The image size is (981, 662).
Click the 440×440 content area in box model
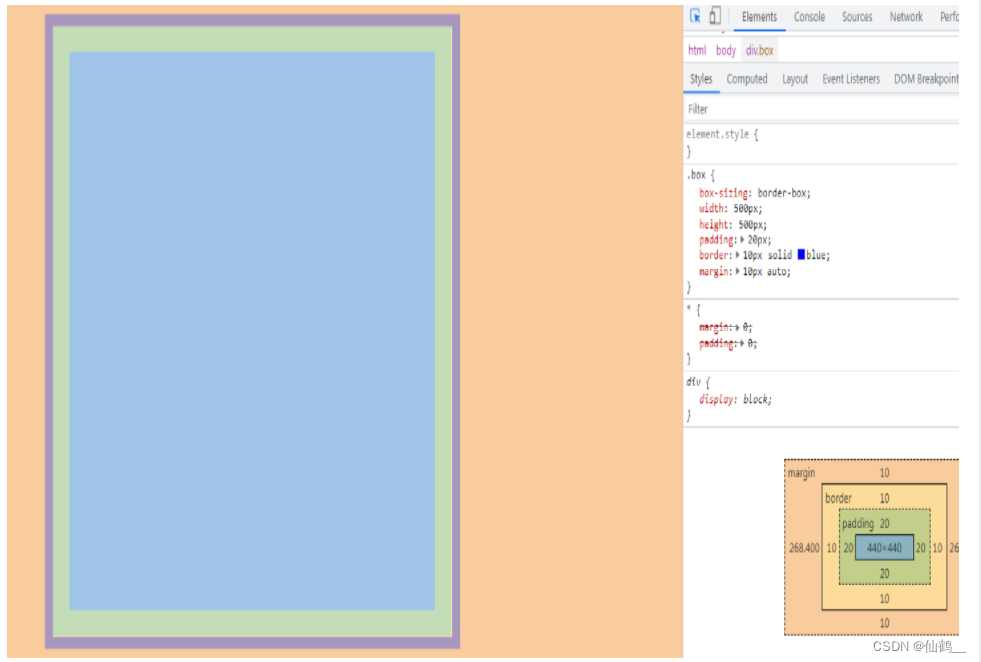(884, 548)
